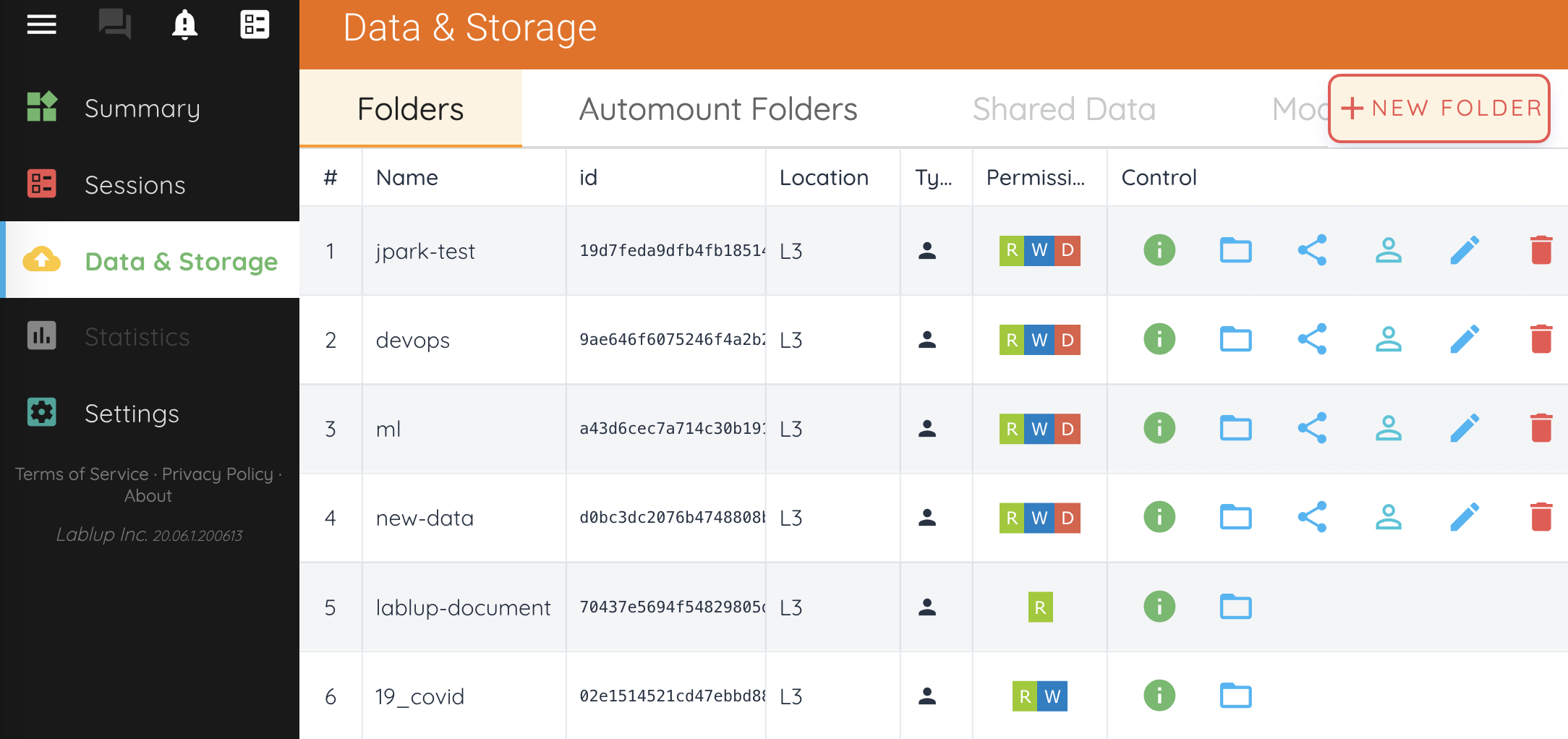Viewport: 1568px width, 739px height.
Task: Show info for new-data folder
Action: pyautogui.click(x=1159, y=517)
